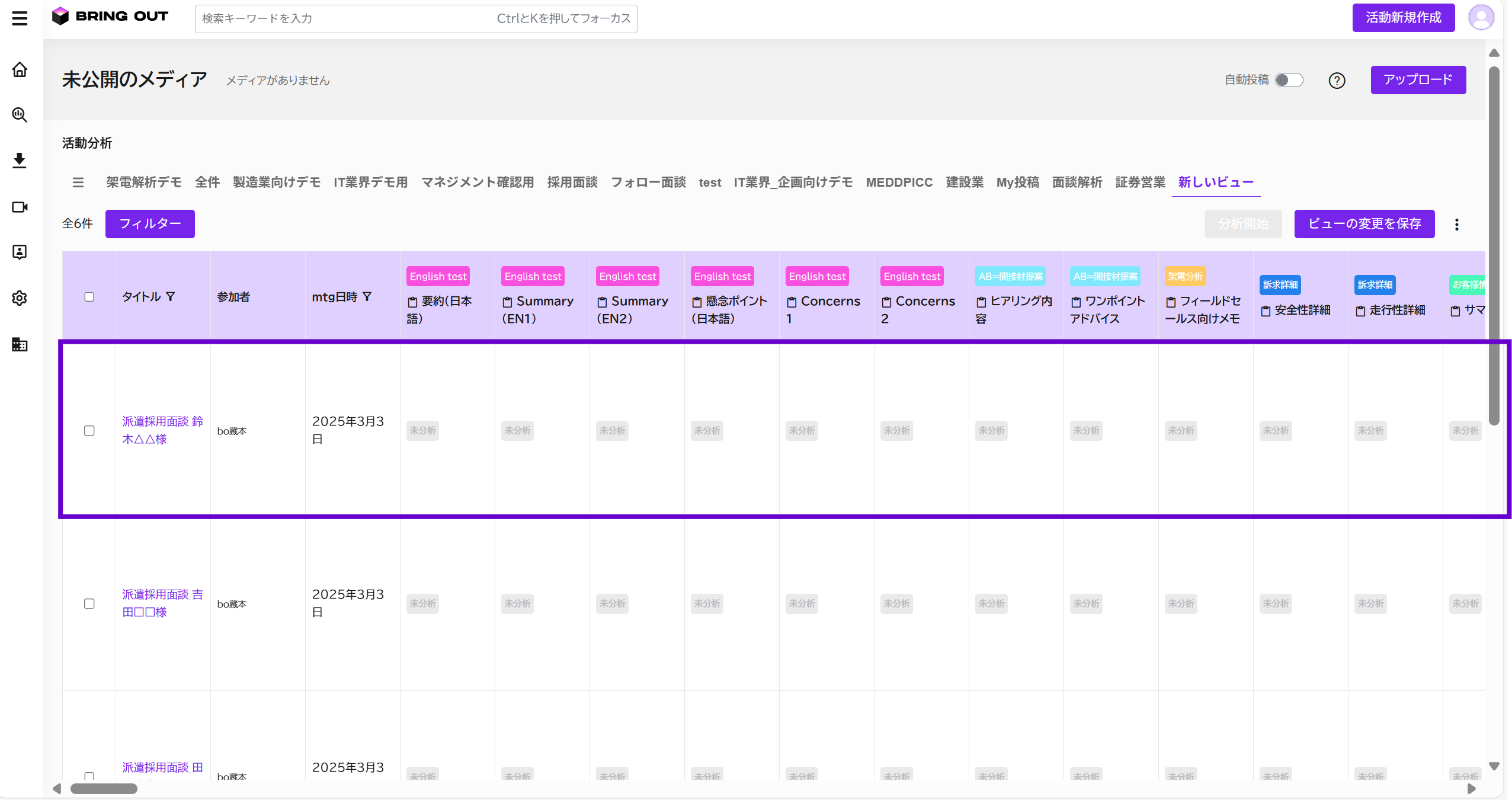Open the analytics search sidebar icon
This screenshot has width=1512, height=800.
pyautogui.click(x=20, y=115)
